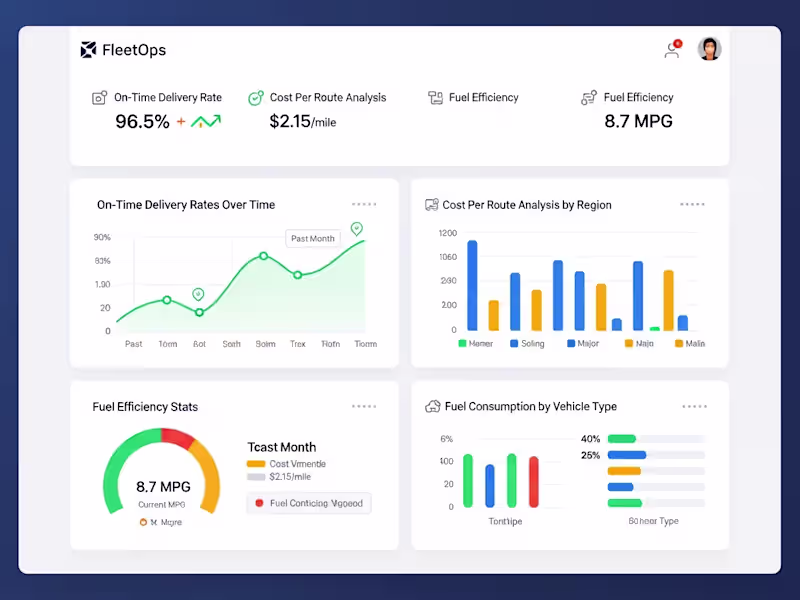This screenshot has height=600, width=800.
Task: Click the green pin marker above Bot
Action: [x=198, y=294]
